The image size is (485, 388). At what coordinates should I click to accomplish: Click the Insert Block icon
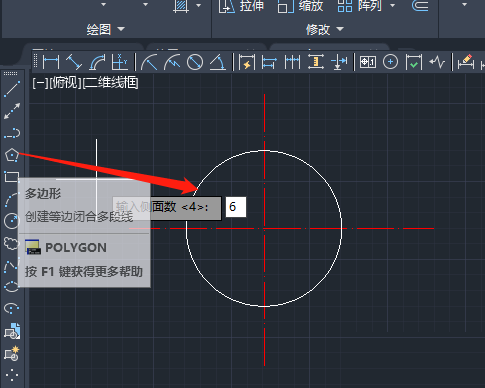point(12,331)
